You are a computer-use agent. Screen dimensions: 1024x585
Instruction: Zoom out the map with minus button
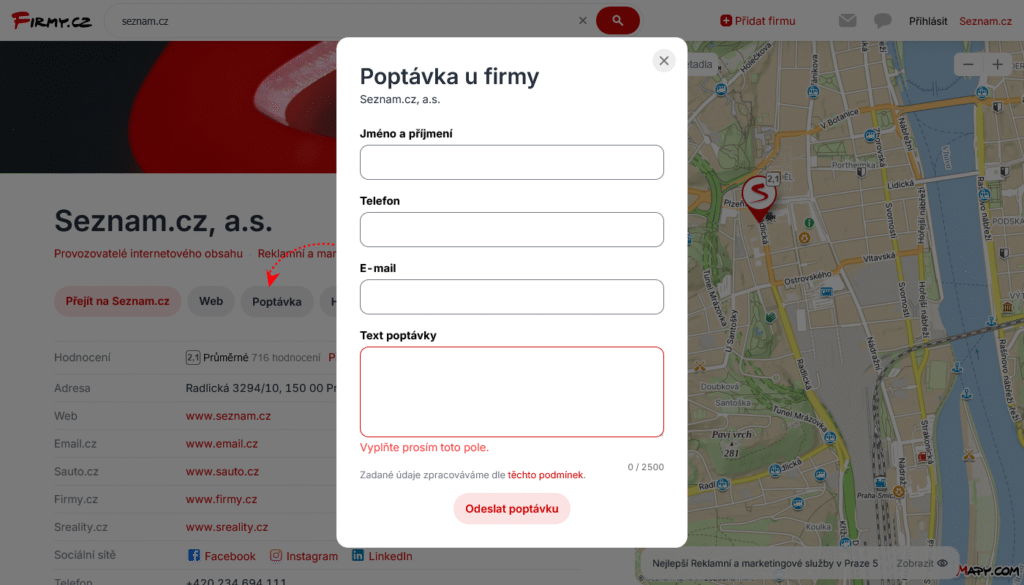[968, 64]
